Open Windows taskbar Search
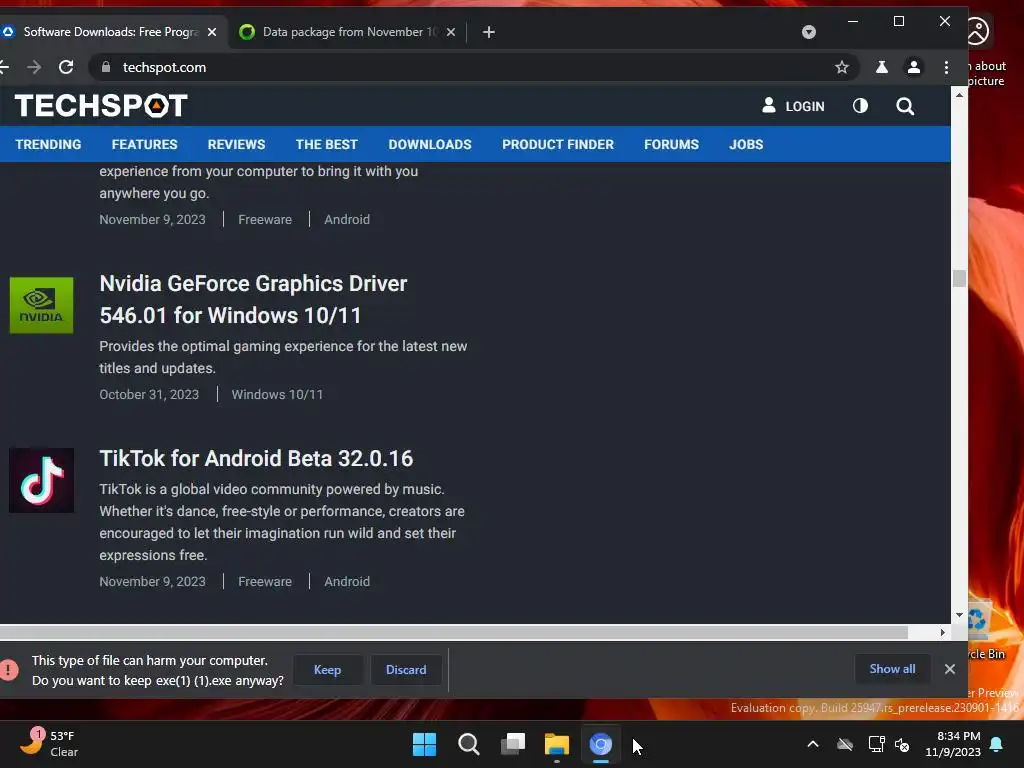 468,744
